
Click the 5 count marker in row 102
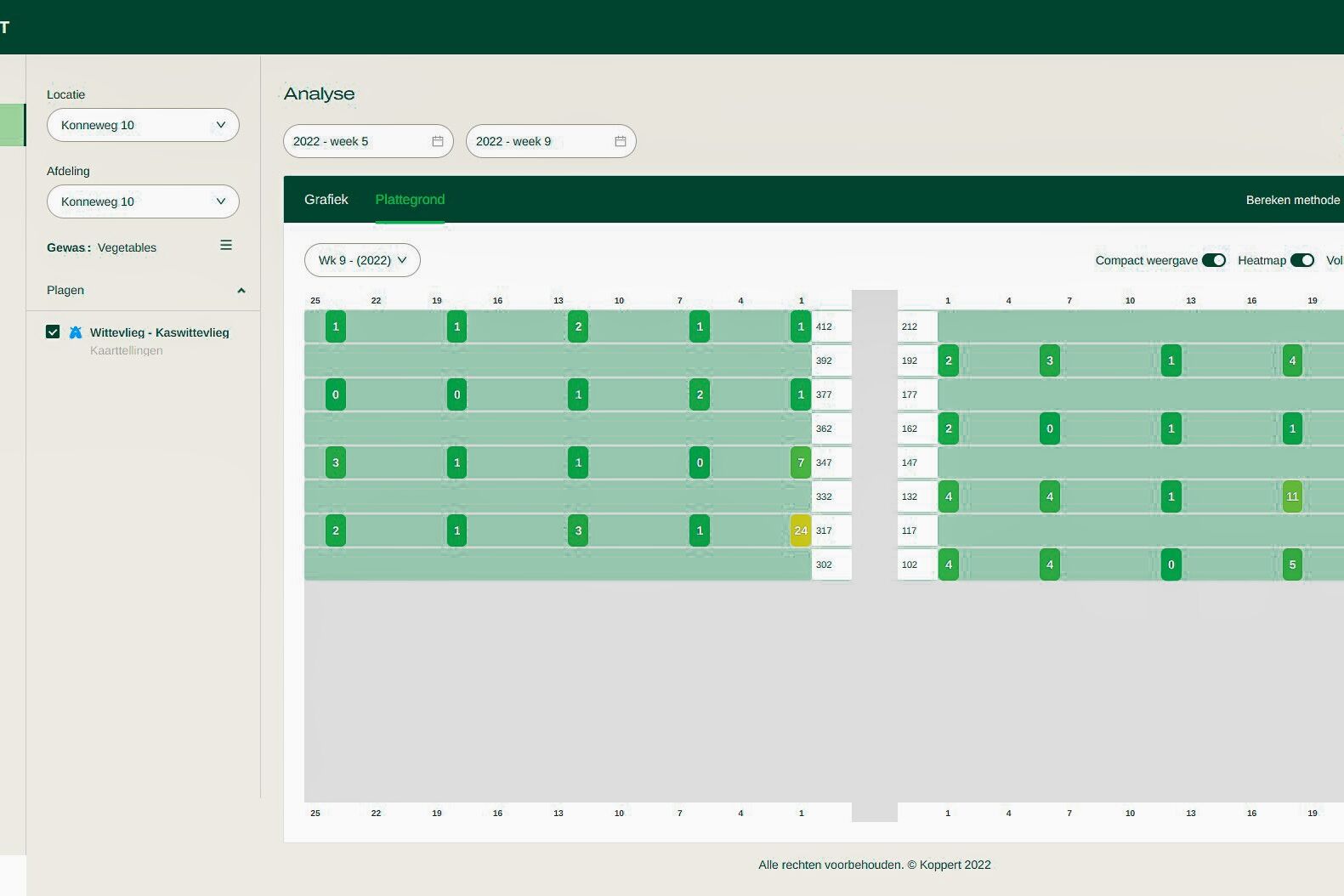(x=1292, y=564)
